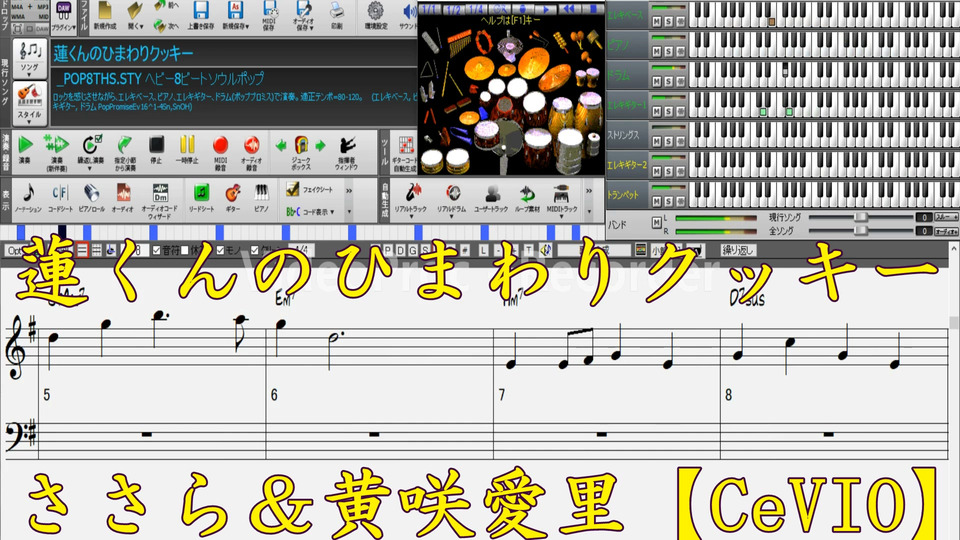Click the play button in drum window
960x540 pixels.
pos(546,9)
